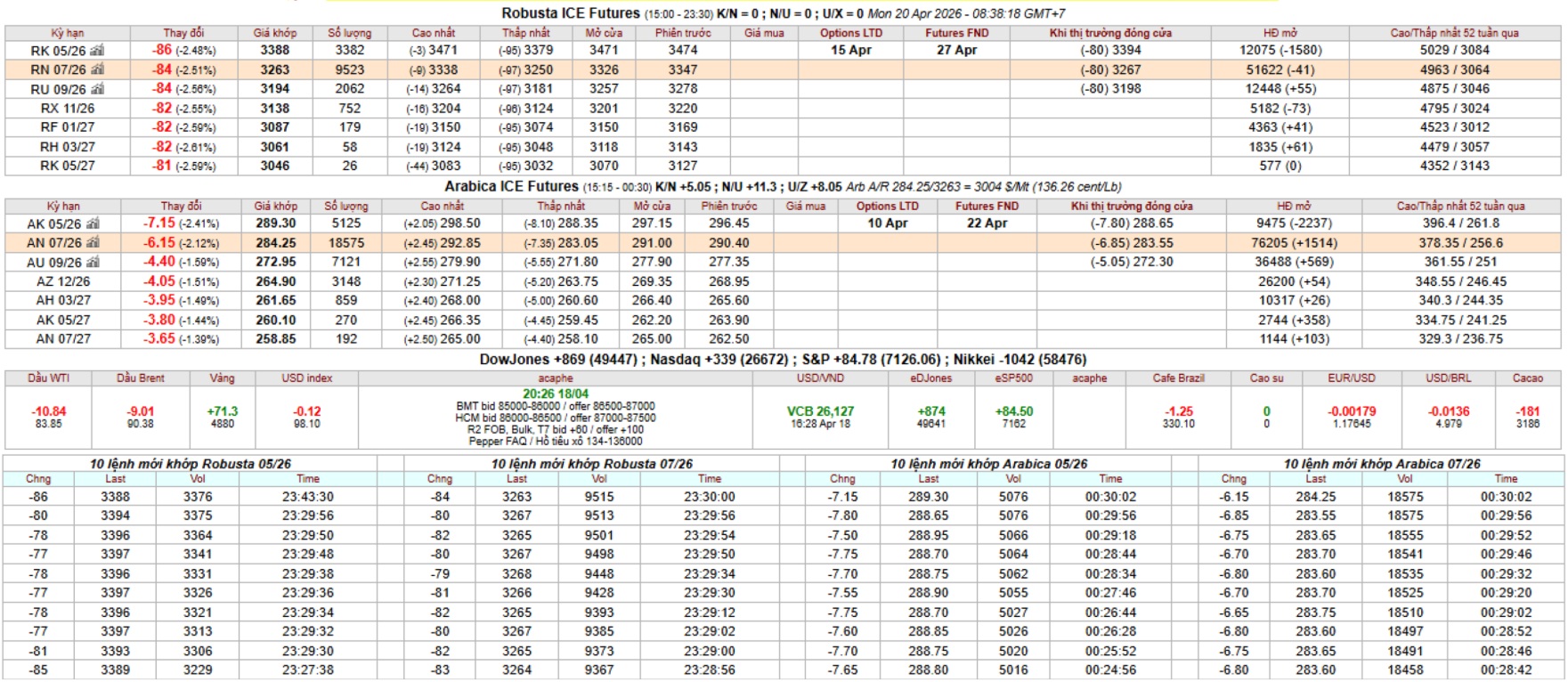Click the VCB 26,127 exchange rate value
This screenshot has height=682, width=1568.
click(819, 411)
